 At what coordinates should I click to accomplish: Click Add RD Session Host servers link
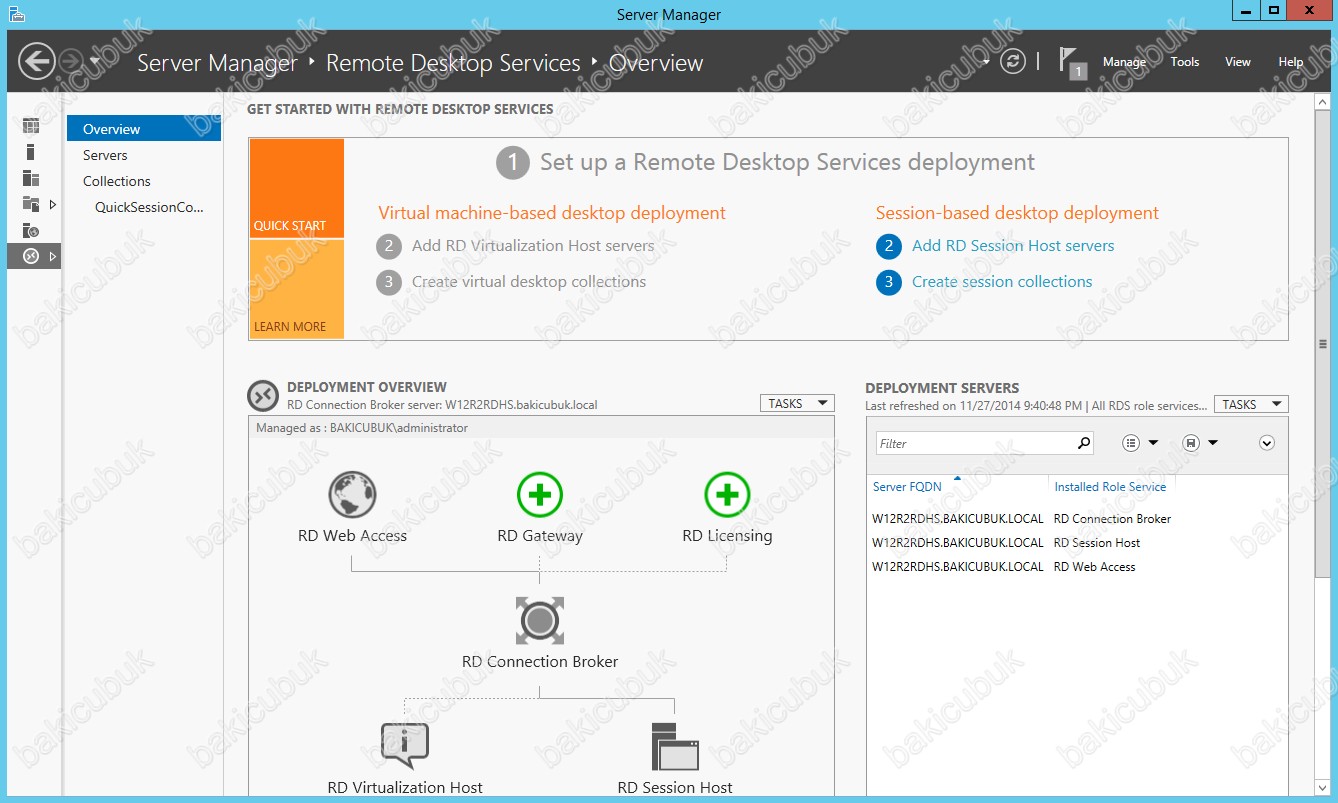point(1013,246)
